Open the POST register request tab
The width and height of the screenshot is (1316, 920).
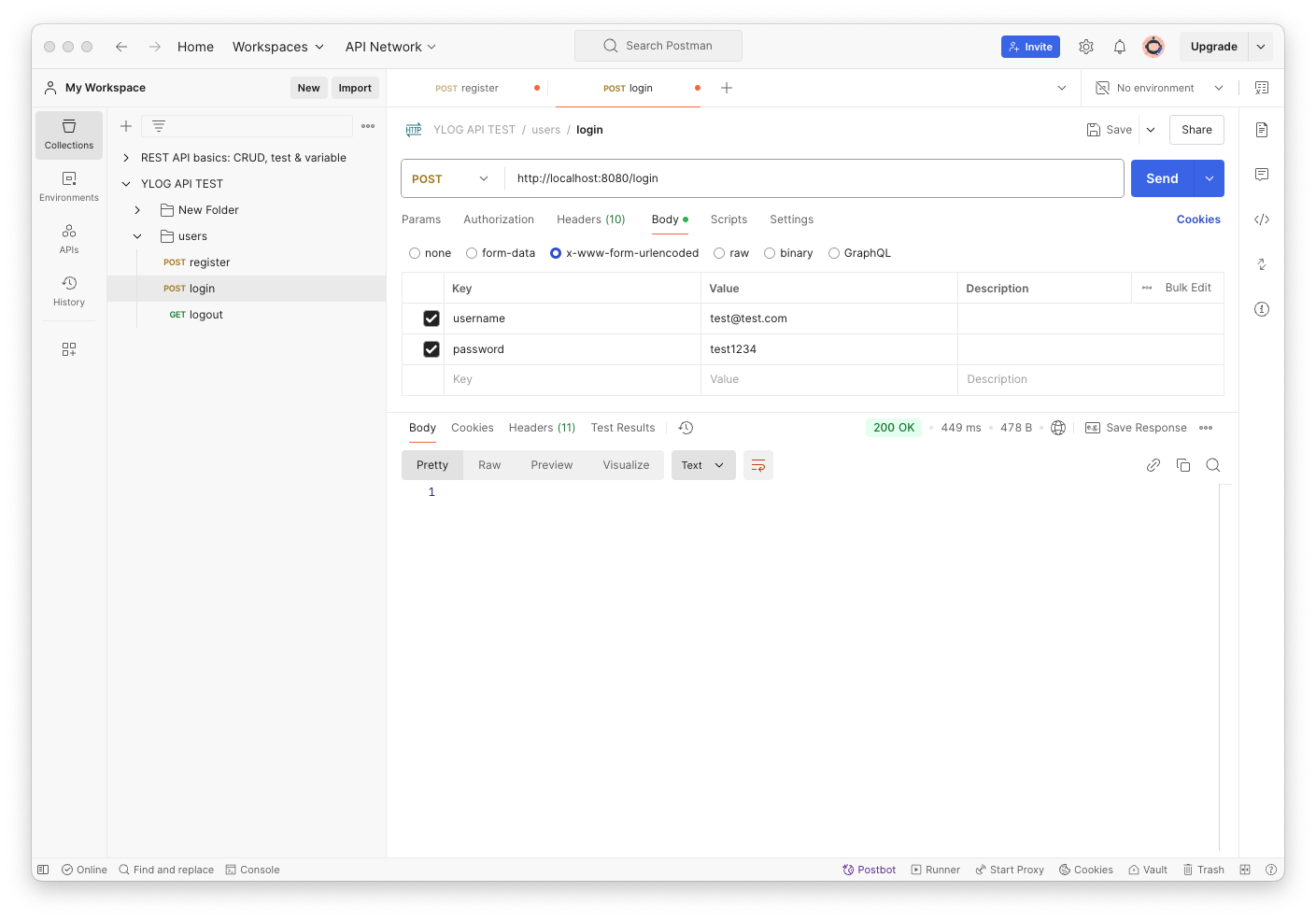pos(467,88)
